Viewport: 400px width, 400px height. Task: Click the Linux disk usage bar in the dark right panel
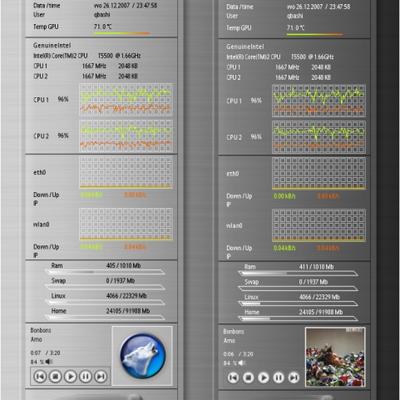click(298, 304)
